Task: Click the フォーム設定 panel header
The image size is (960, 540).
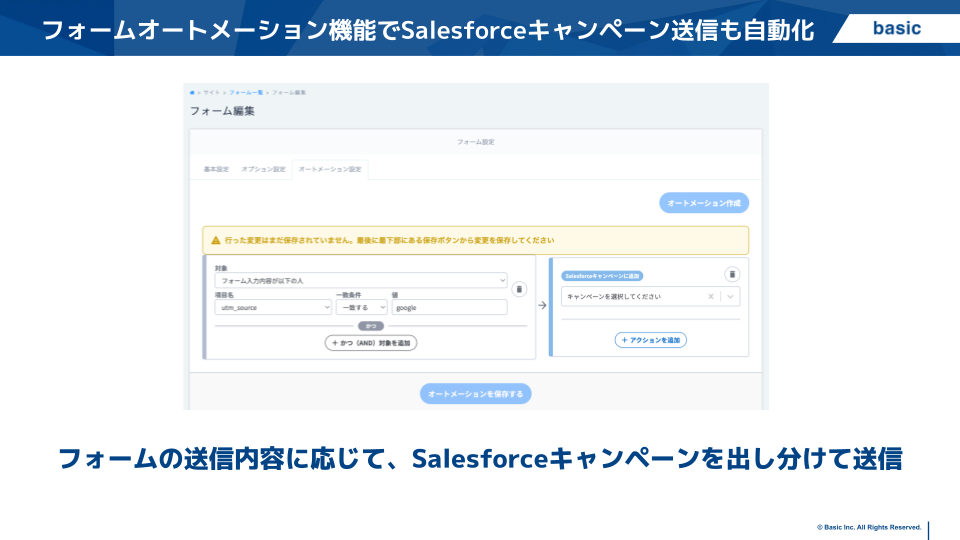Action: point(476,142)
